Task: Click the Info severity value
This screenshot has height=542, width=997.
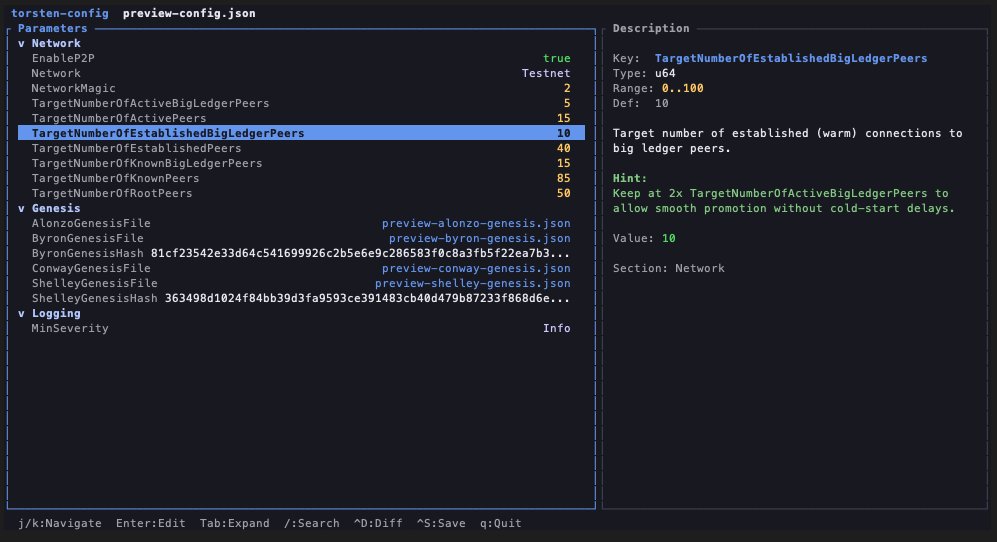Action: (x=556, y=328)
